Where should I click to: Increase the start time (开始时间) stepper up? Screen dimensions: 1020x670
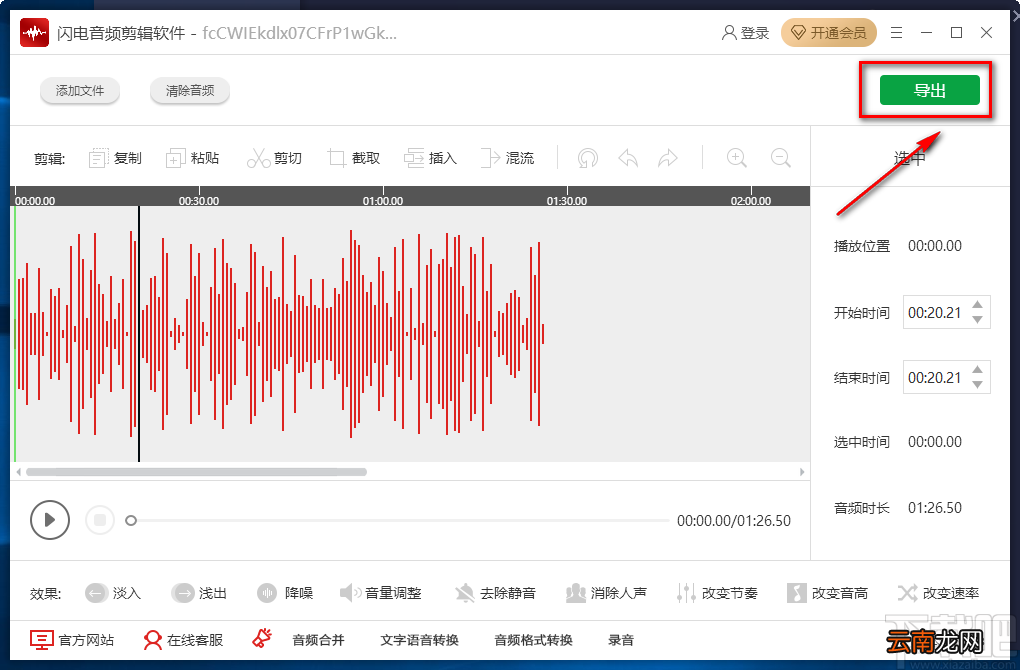click(977, 304)
